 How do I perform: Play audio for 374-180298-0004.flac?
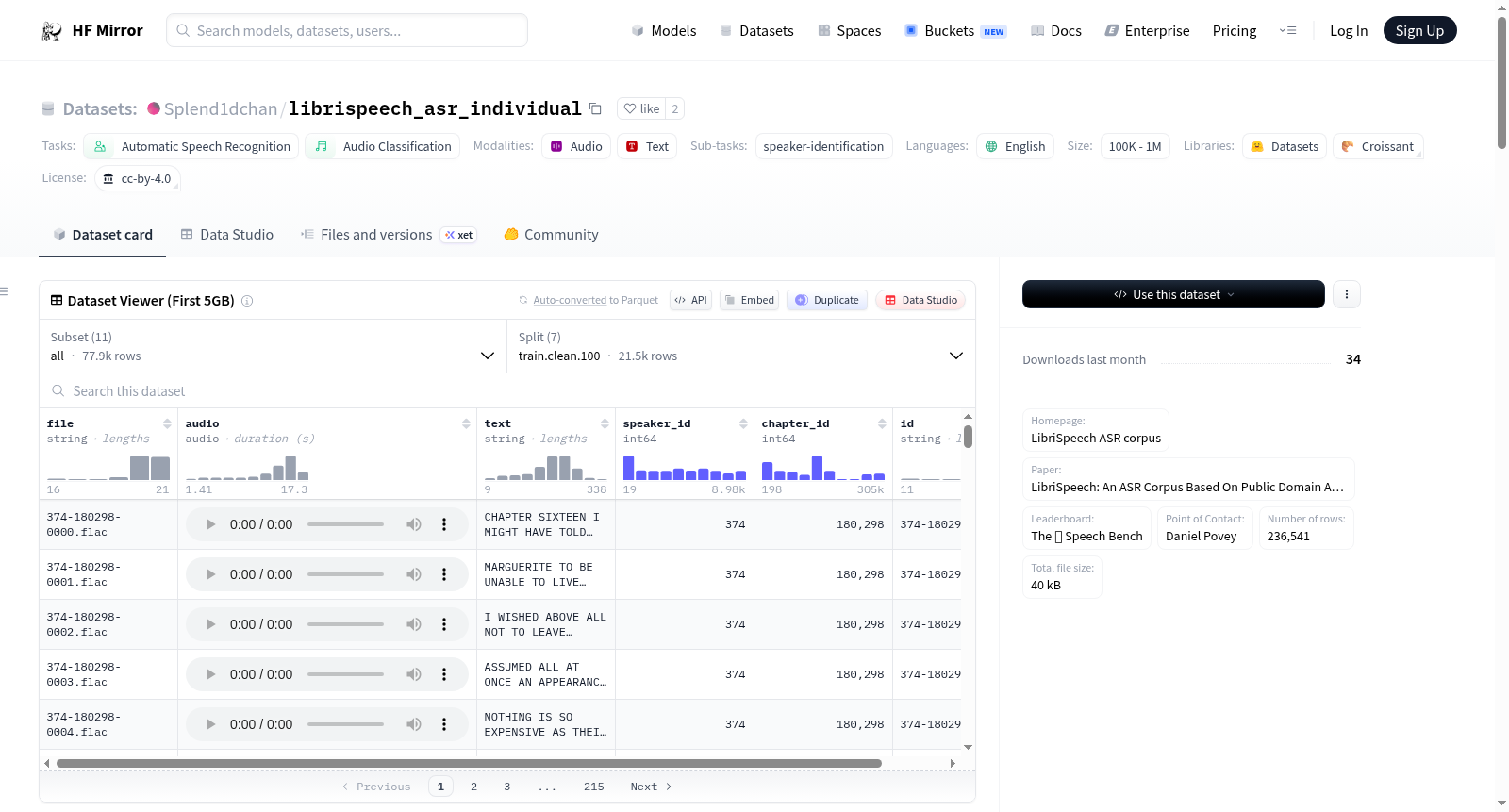pos(211,724)
